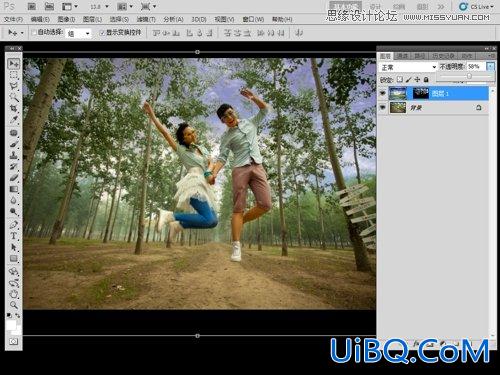Select the Gradient tool
Screen dimensions: 500x375
pyautogui.click(x=13, y=189)
